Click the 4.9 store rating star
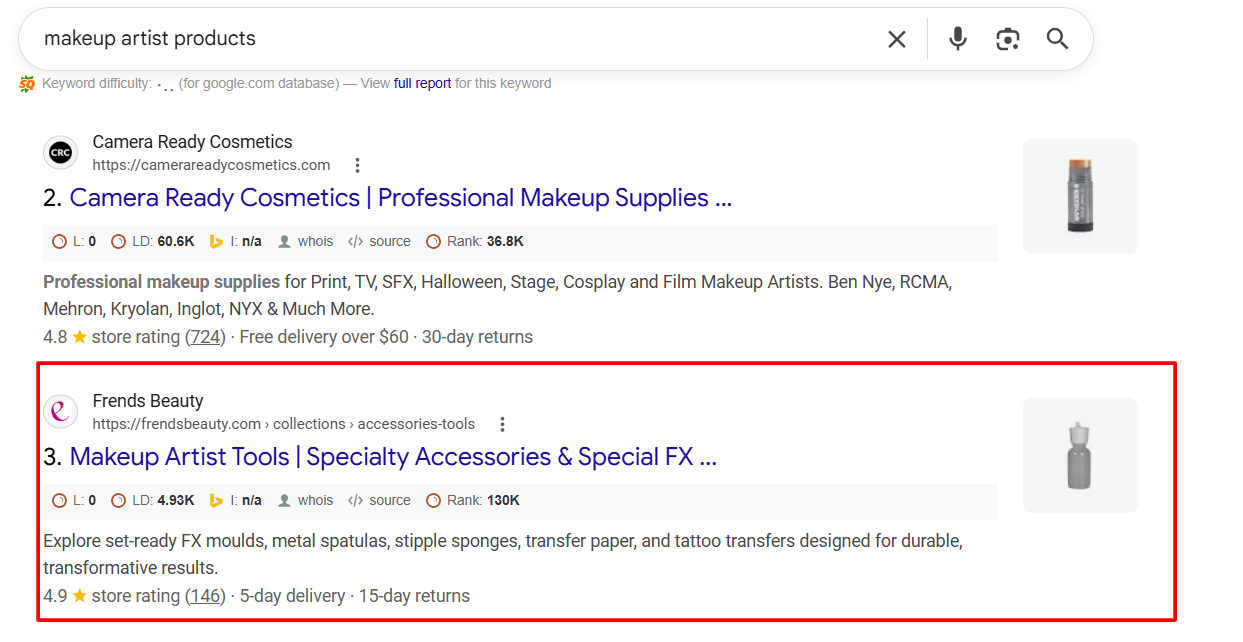Screen dimensions: 1243x642 coord(80,596)
